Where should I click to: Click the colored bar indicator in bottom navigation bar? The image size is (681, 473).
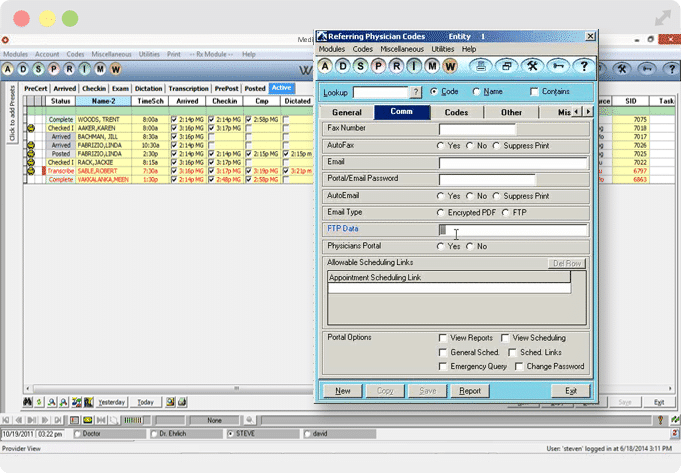[133, 420]
